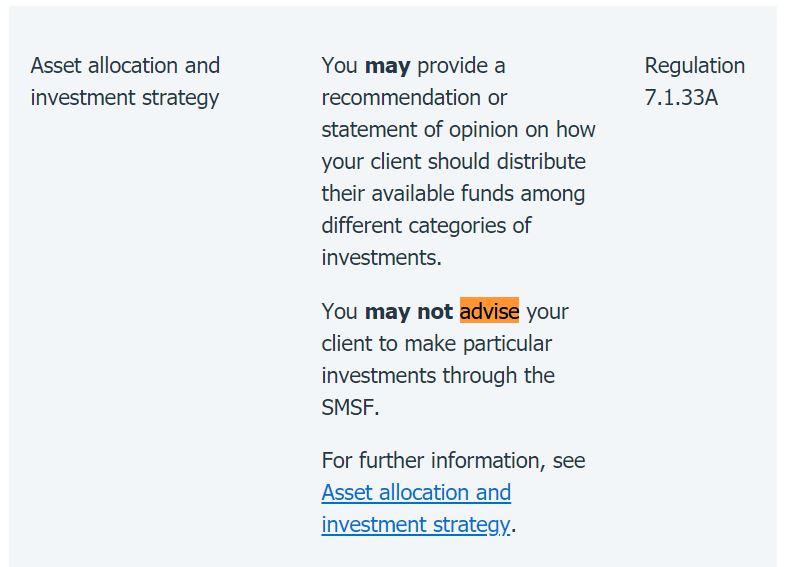
Task: Click the number 7.1.33A in right column
Action: tap(681, 98)
